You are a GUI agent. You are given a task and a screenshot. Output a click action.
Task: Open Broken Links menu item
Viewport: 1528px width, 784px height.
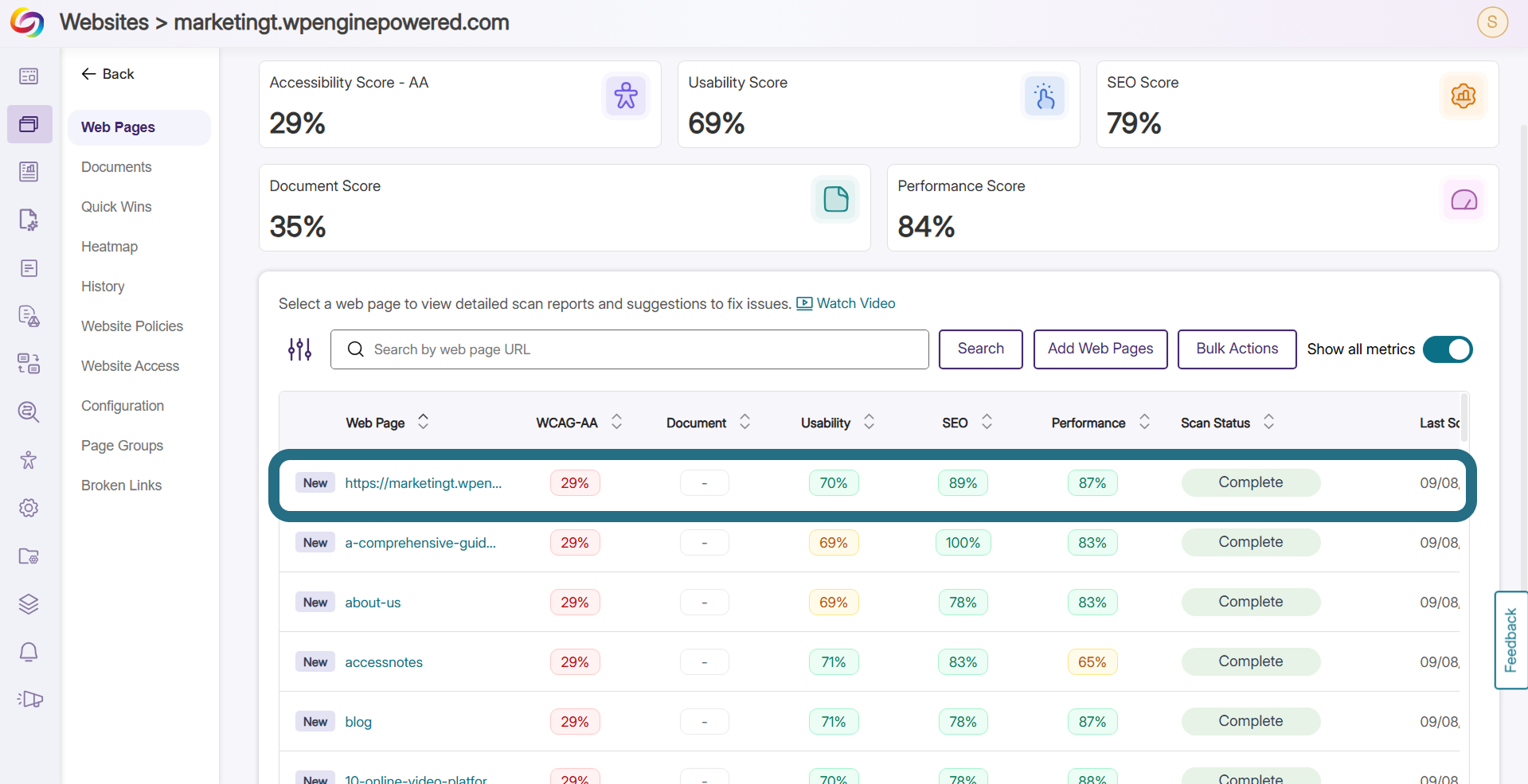pyautogui.click(x=121, y=486)
